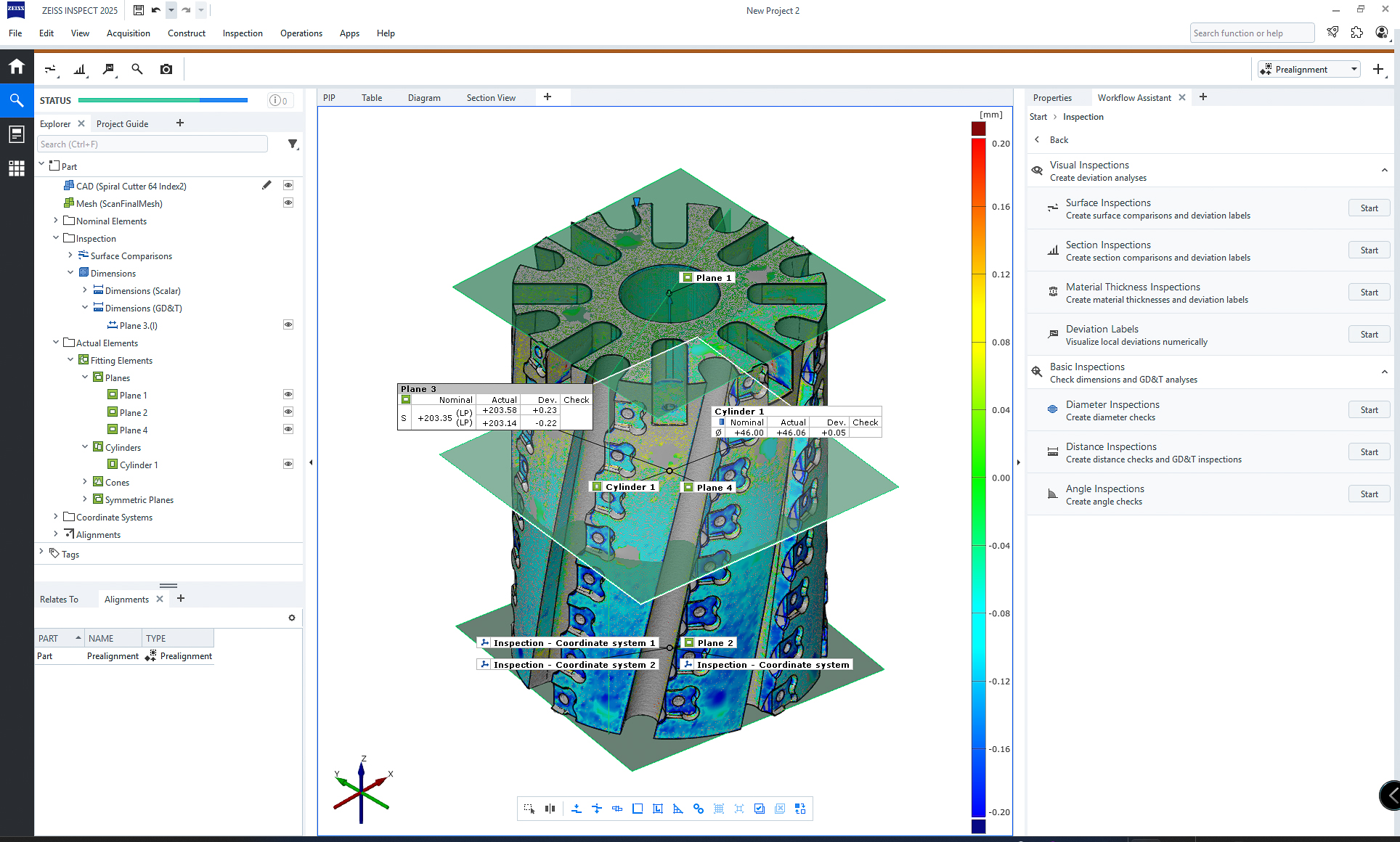The width and height of the screenshot is (1400, 842).
Task: Toggle visibility of Plane 4 in Explorer
Action: (x=288, y=430)
